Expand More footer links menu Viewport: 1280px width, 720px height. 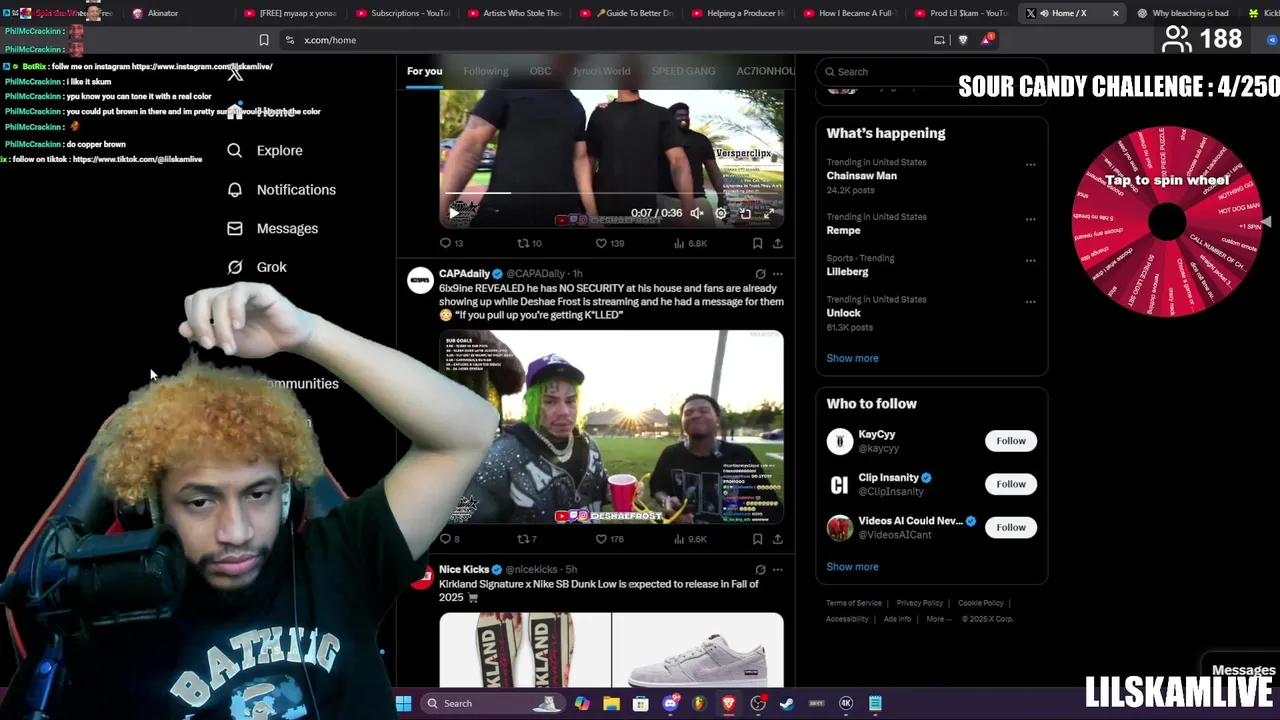[938, 619]
